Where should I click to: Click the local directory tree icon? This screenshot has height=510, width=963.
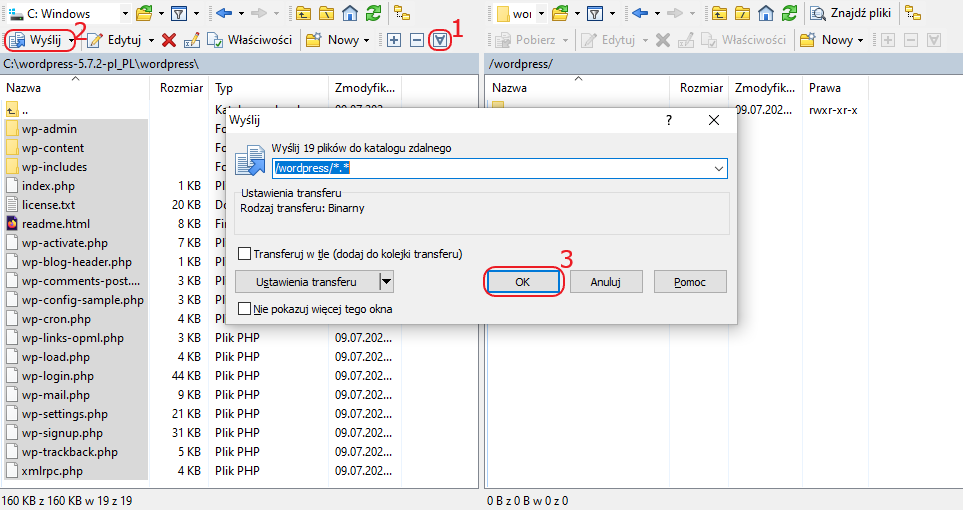(x=402, y=13)
